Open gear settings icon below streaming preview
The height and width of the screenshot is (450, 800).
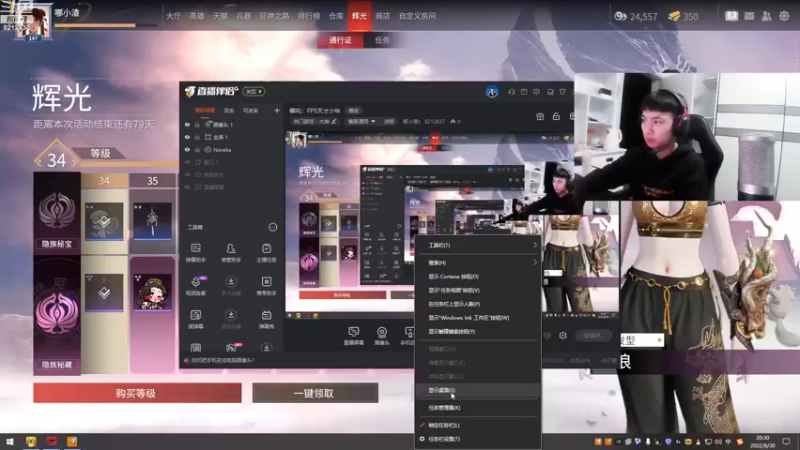[563, 336]
